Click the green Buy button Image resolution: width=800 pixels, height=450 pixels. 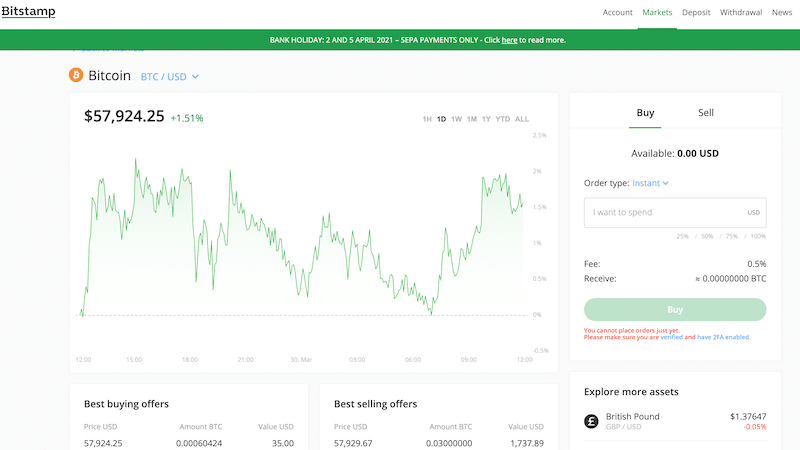click(675, 310)
